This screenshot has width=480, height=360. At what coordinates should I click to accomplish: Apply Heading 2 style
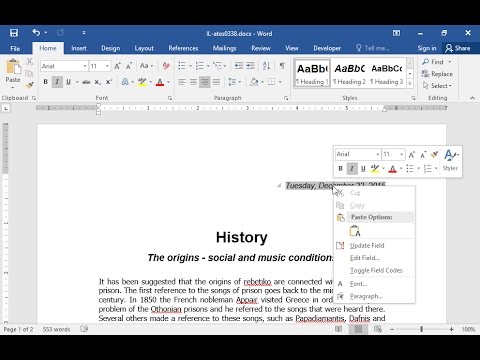(349, 74)
